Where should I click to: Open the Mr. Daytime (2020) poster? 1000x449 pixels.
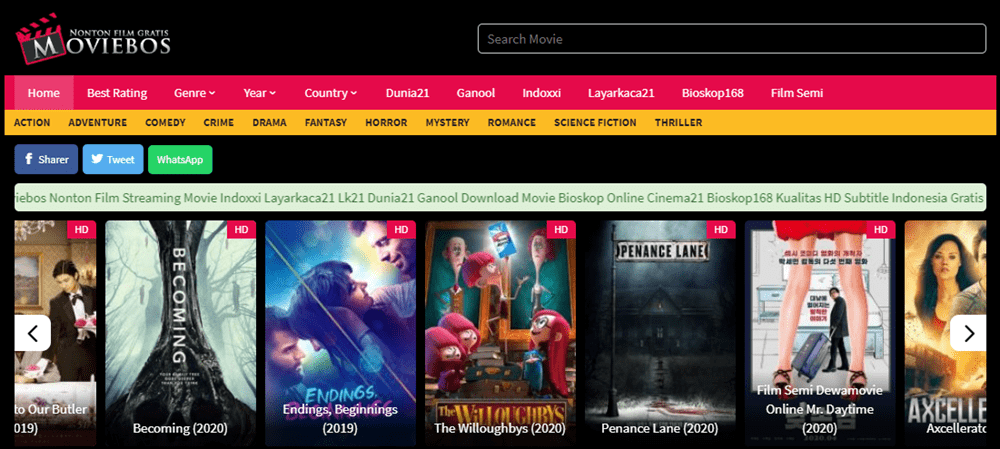(820, 333)
